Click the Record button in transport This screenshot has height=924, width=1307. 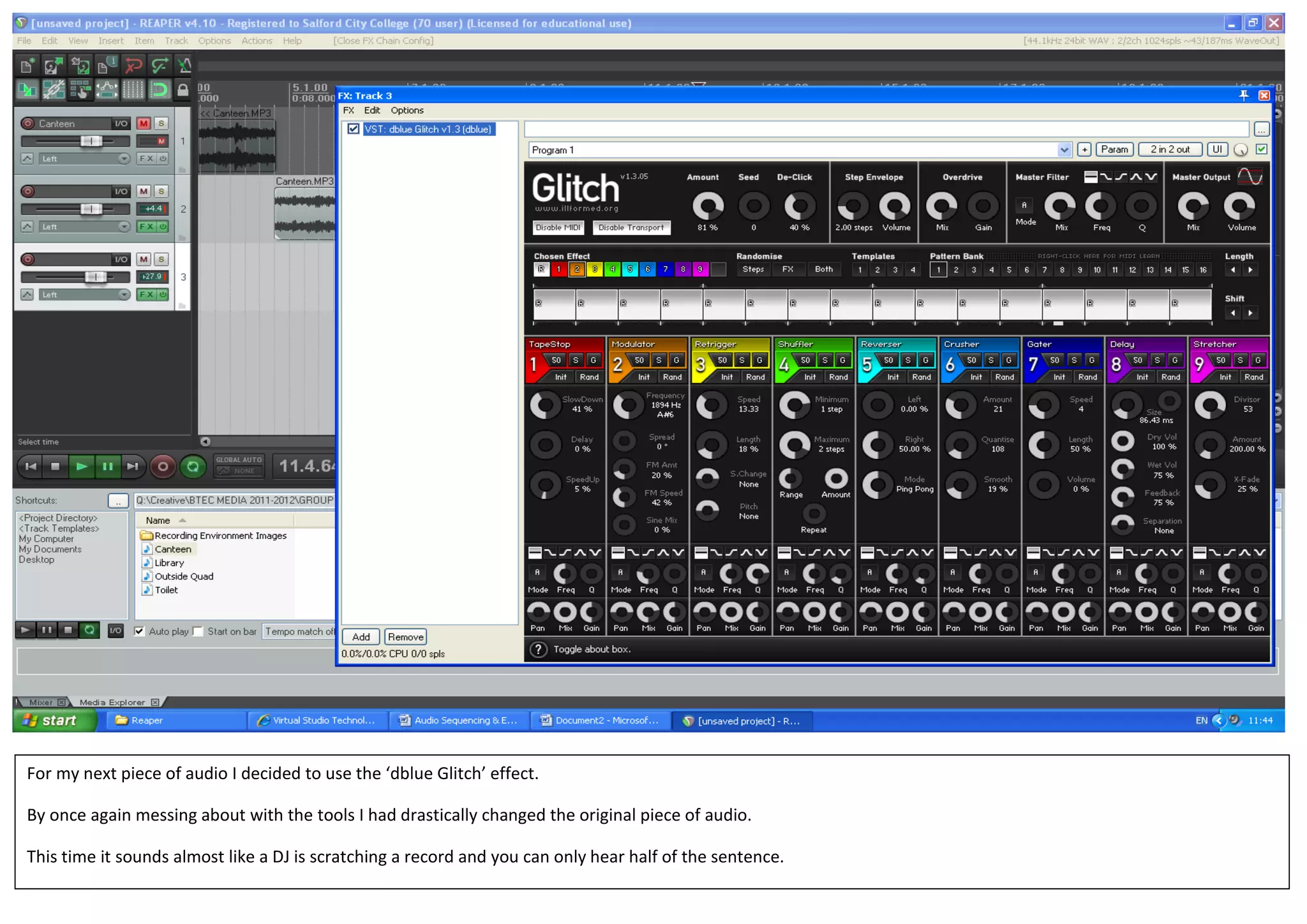163,466
